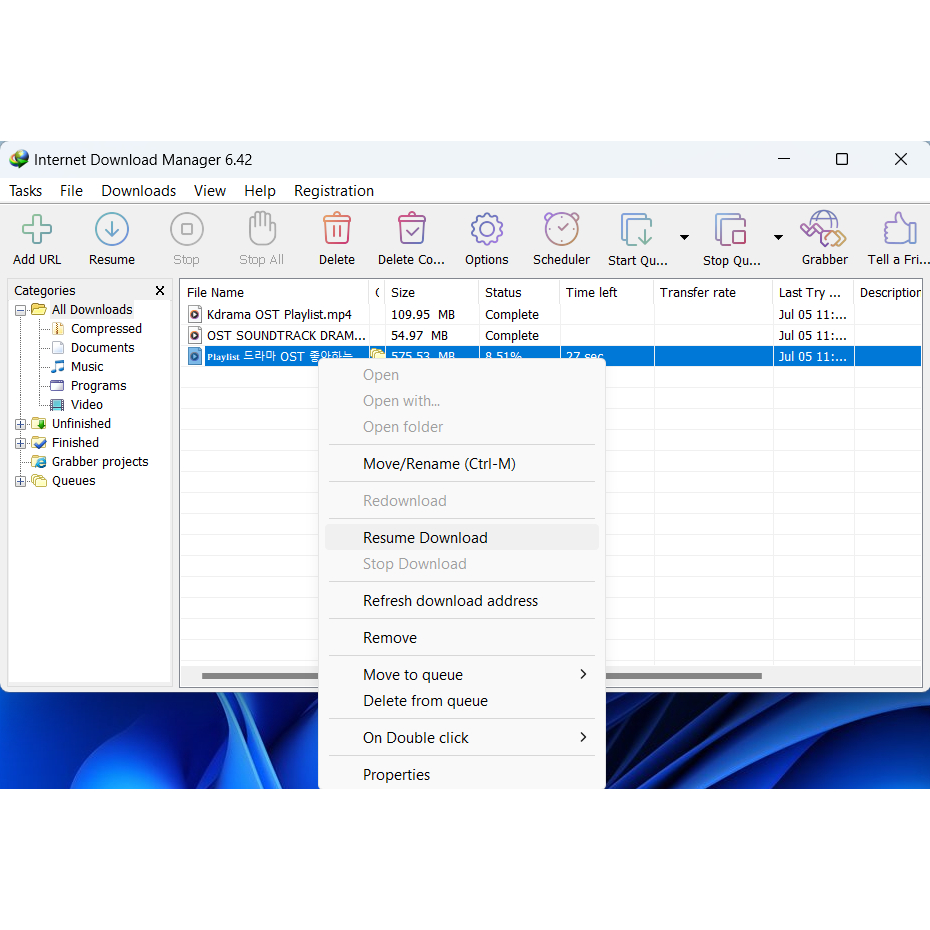Choose Move/Rename from the context menu
The width and height of the screenshot is (930, 930).
pyautogui.click(x=461, y=464)
